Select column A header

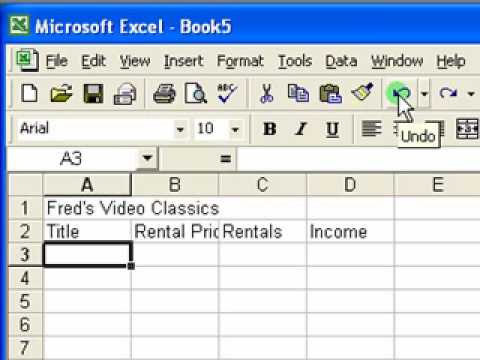coord(87,184)
